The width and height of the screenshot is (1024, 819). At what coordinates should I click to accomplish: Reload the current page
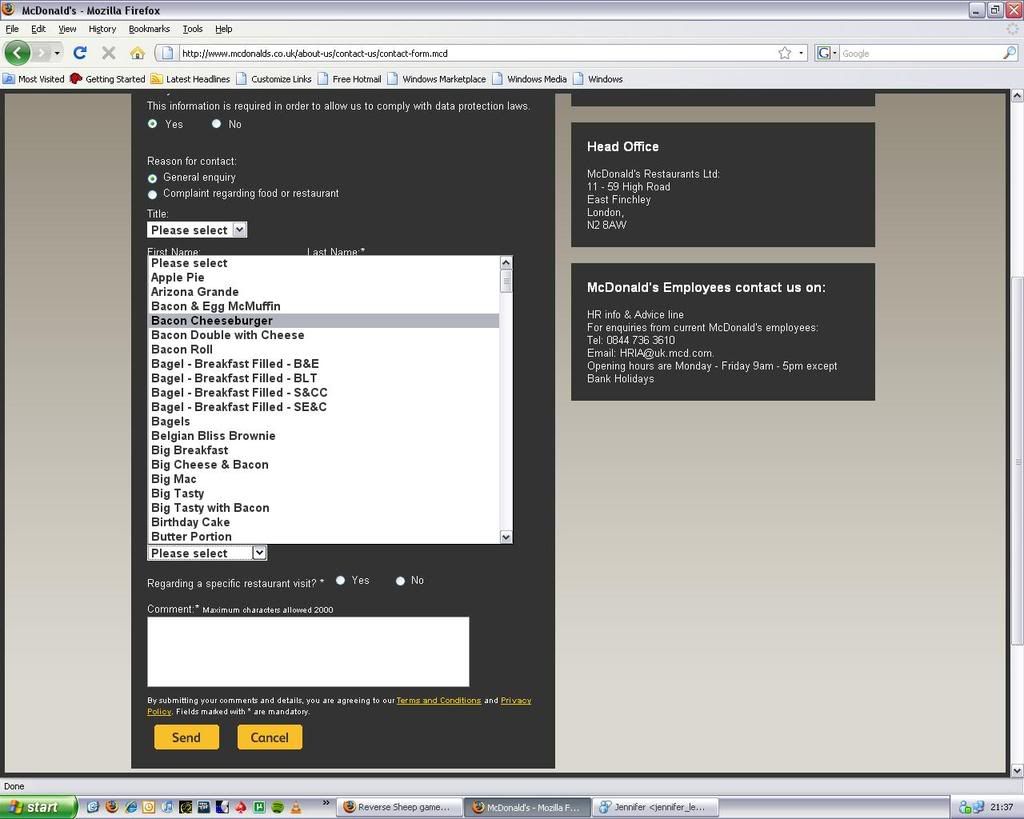[x=80, y=53]
